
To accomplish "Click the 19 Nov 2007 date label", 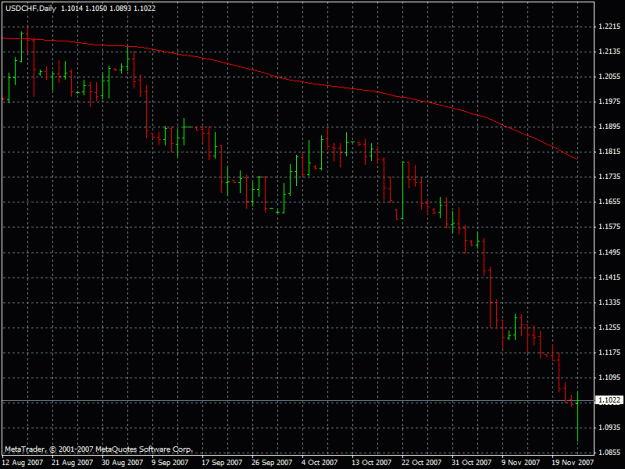I will (572, 462).
